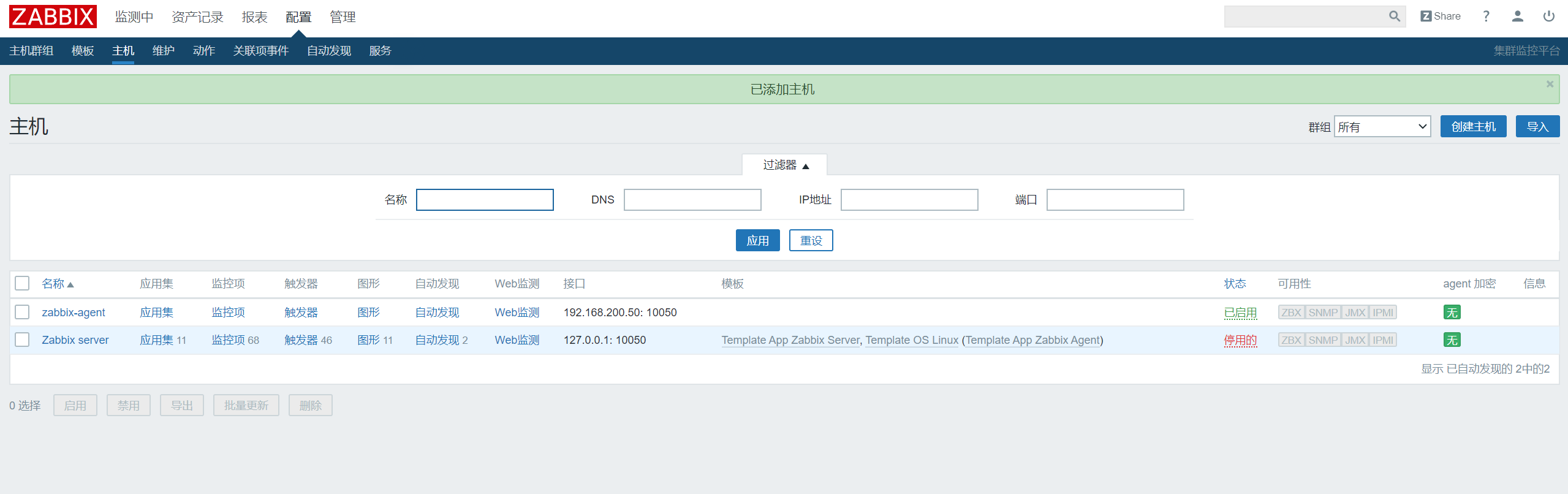The height and width of the screenshot is (494, 1568).
Task: Open the 管理 top menu
Action: coord(343,17)
